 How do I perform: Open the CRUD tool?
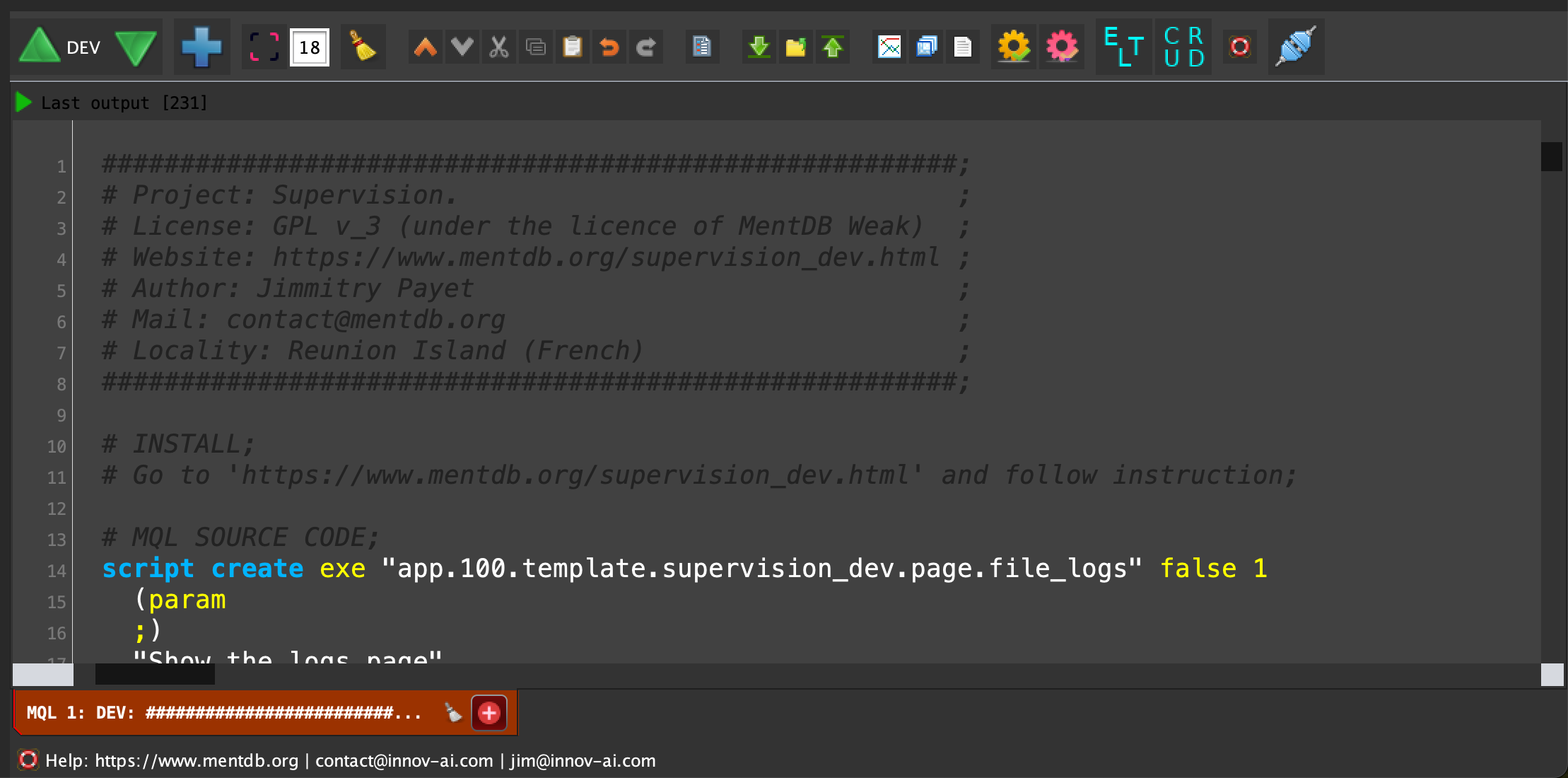pos(1184,47)
